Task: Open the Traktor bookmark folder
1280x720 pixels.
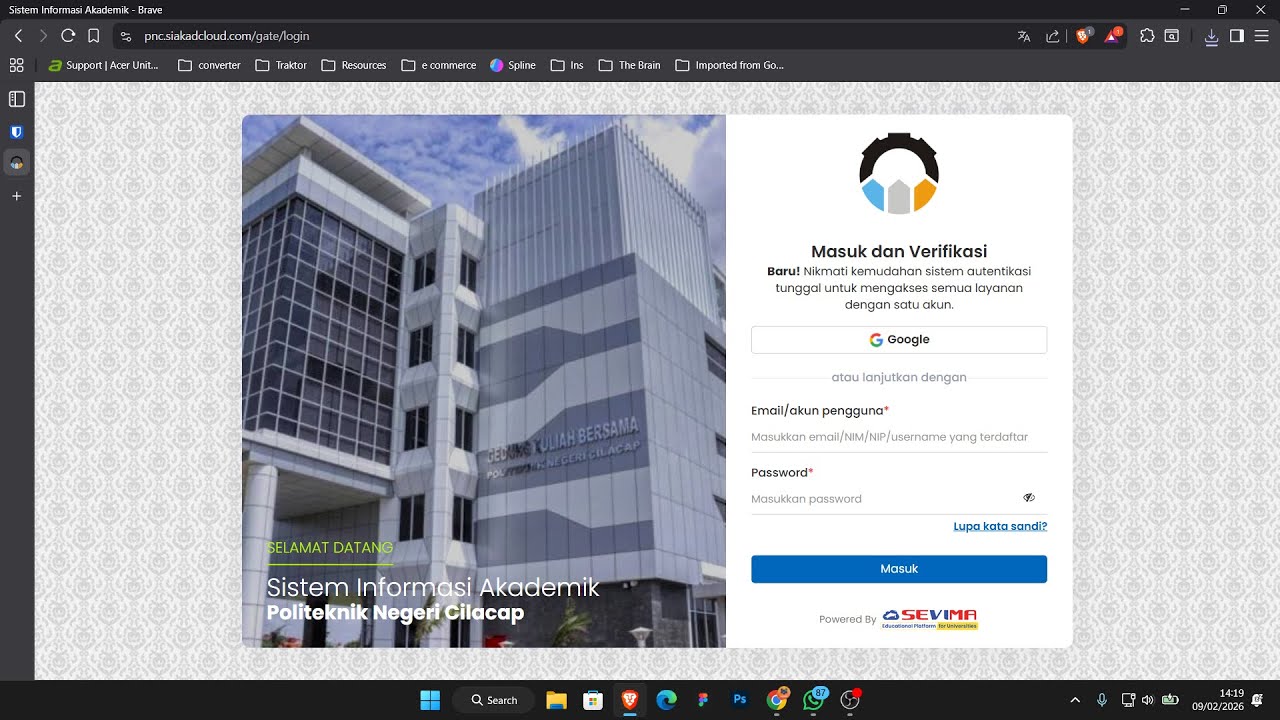Action: point(281,65)
